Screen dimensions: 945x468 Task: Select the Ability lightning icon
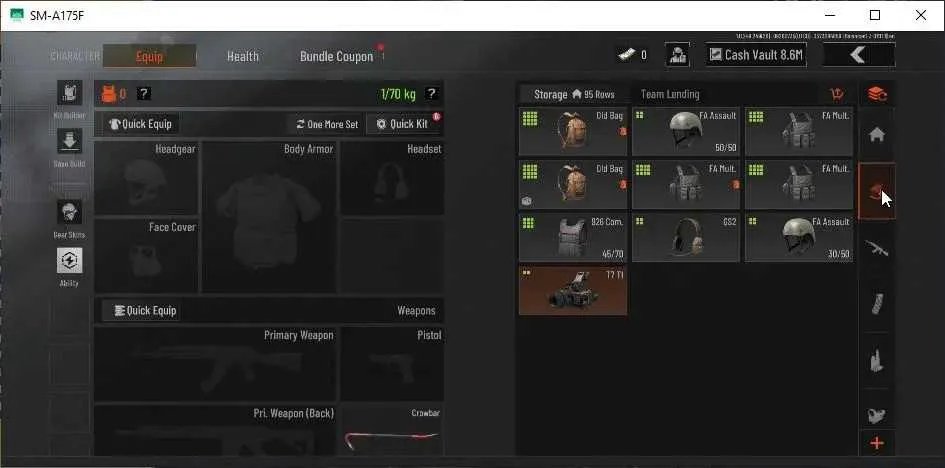click(69, 260)
